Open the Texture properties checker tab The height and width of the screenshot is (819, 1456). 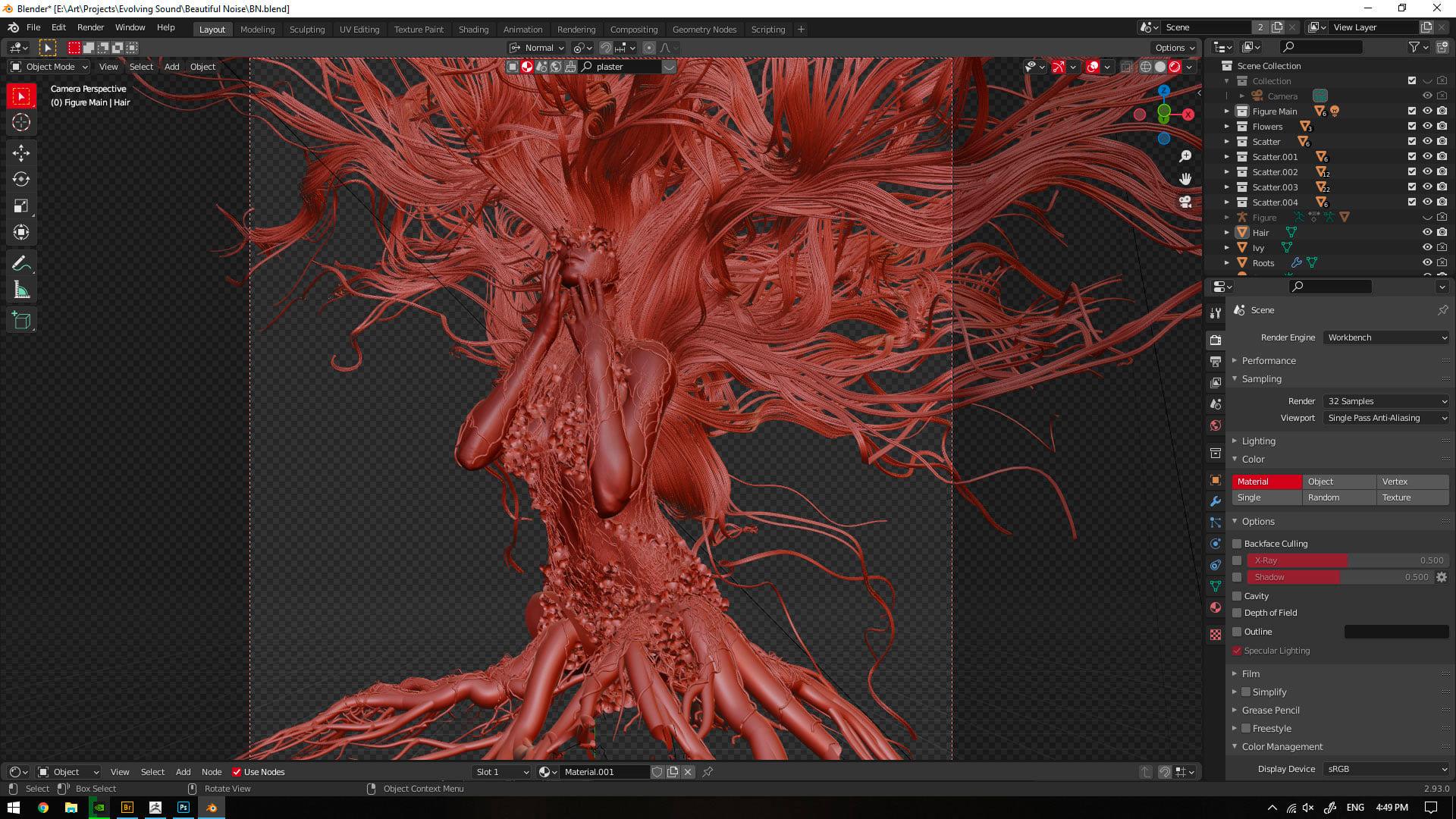(x=1216, y=635)
